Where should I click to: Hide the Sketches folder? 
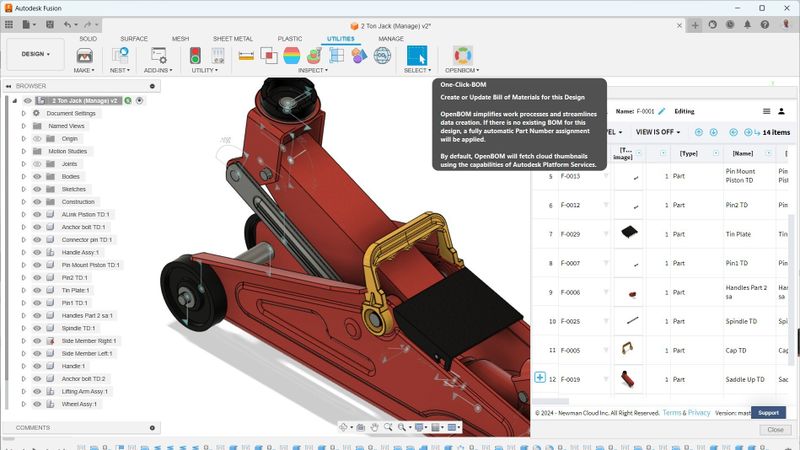[37, 189]
